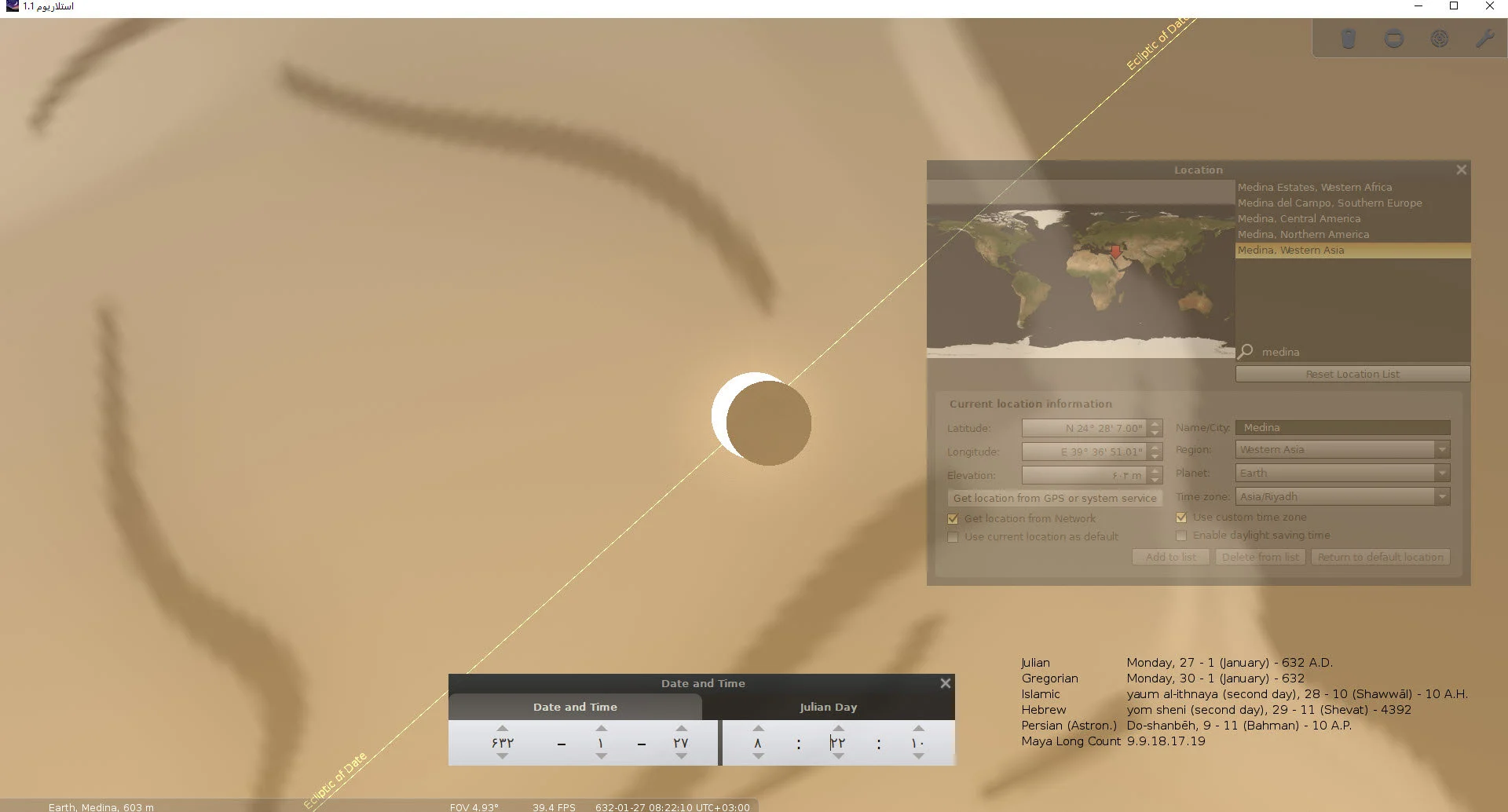Open the Time zone dropdown
This screenshot has width=1508, height=812.
pyautogui.click(x=1343, y=497)
